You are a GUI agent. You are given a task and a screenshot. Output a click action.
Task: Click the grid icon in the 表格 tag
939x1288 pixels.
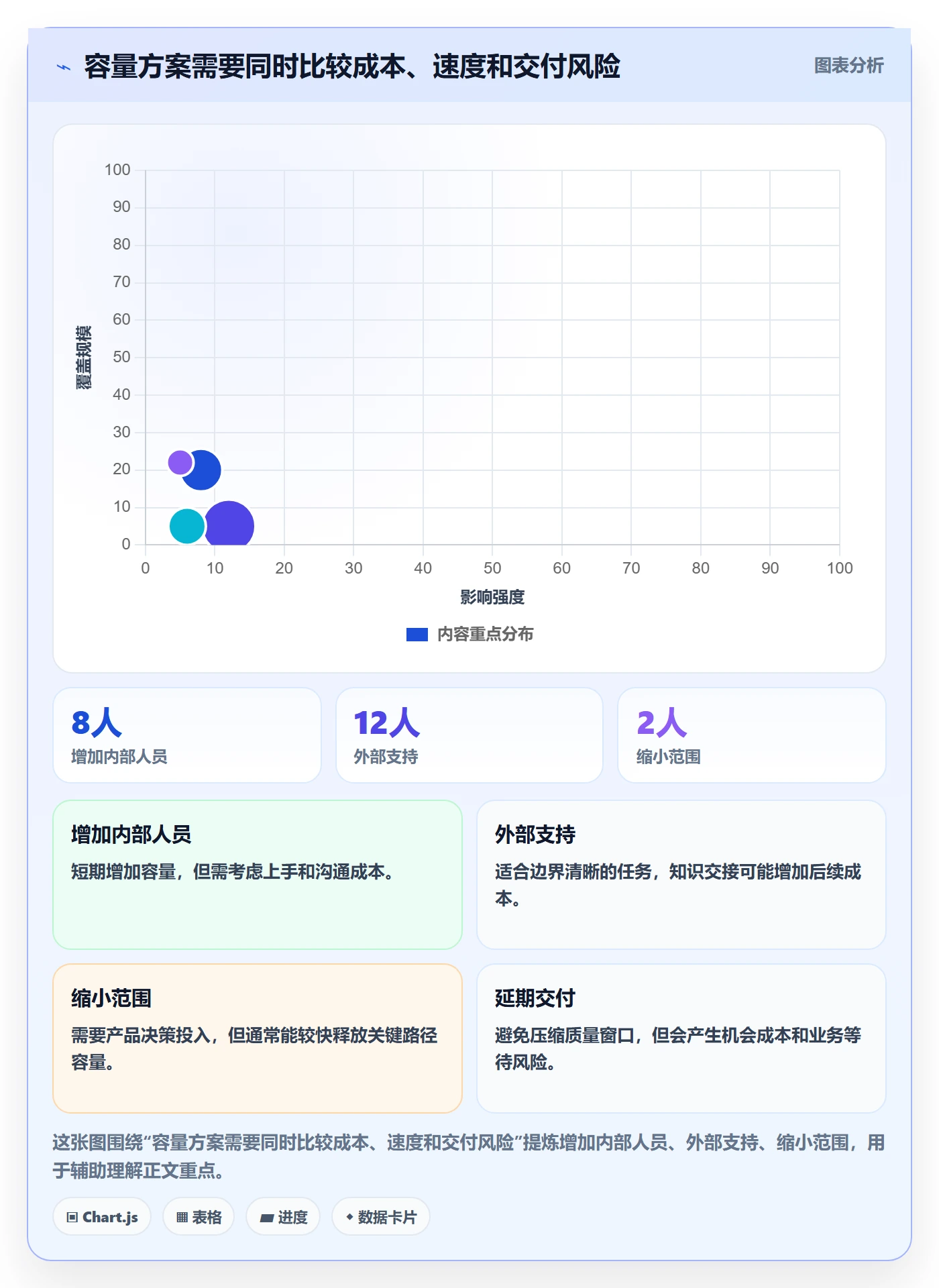182,1218
